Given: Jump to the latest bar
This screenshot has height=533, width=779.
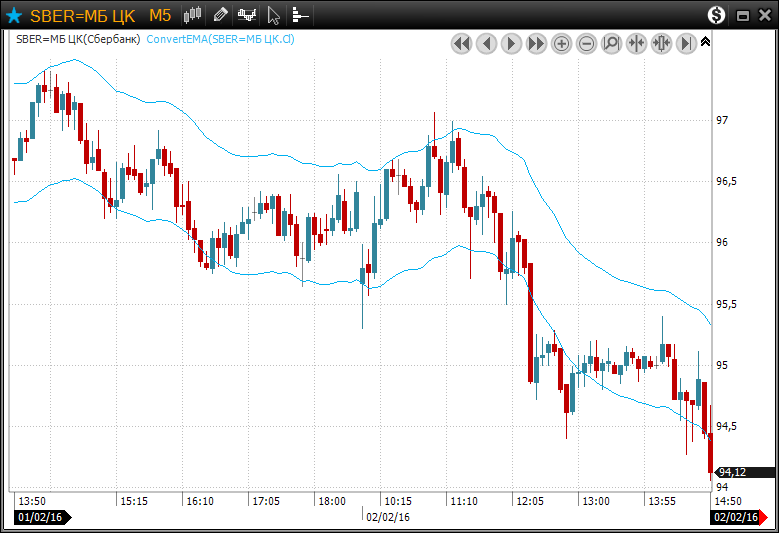Looking at the screenshot, I should coord(686,44).
